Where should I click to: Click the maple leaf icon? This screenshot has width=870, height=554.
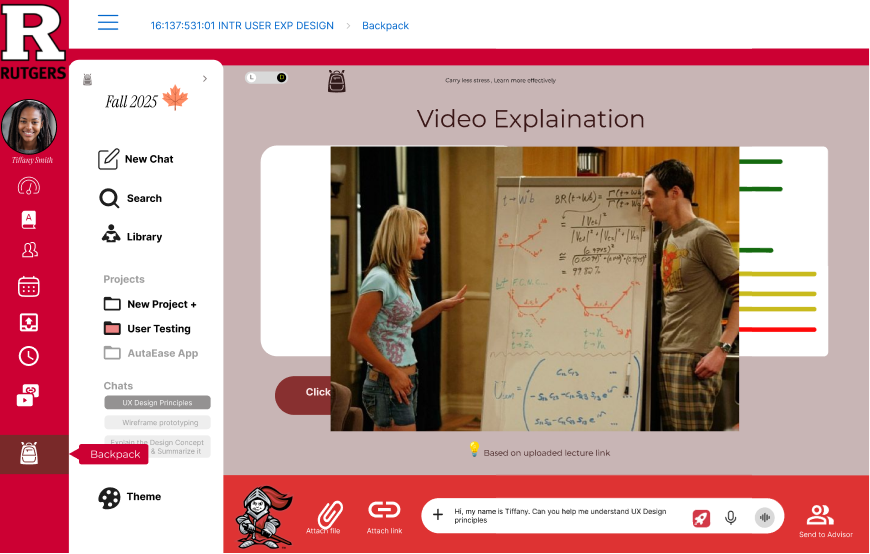(175, 98)
